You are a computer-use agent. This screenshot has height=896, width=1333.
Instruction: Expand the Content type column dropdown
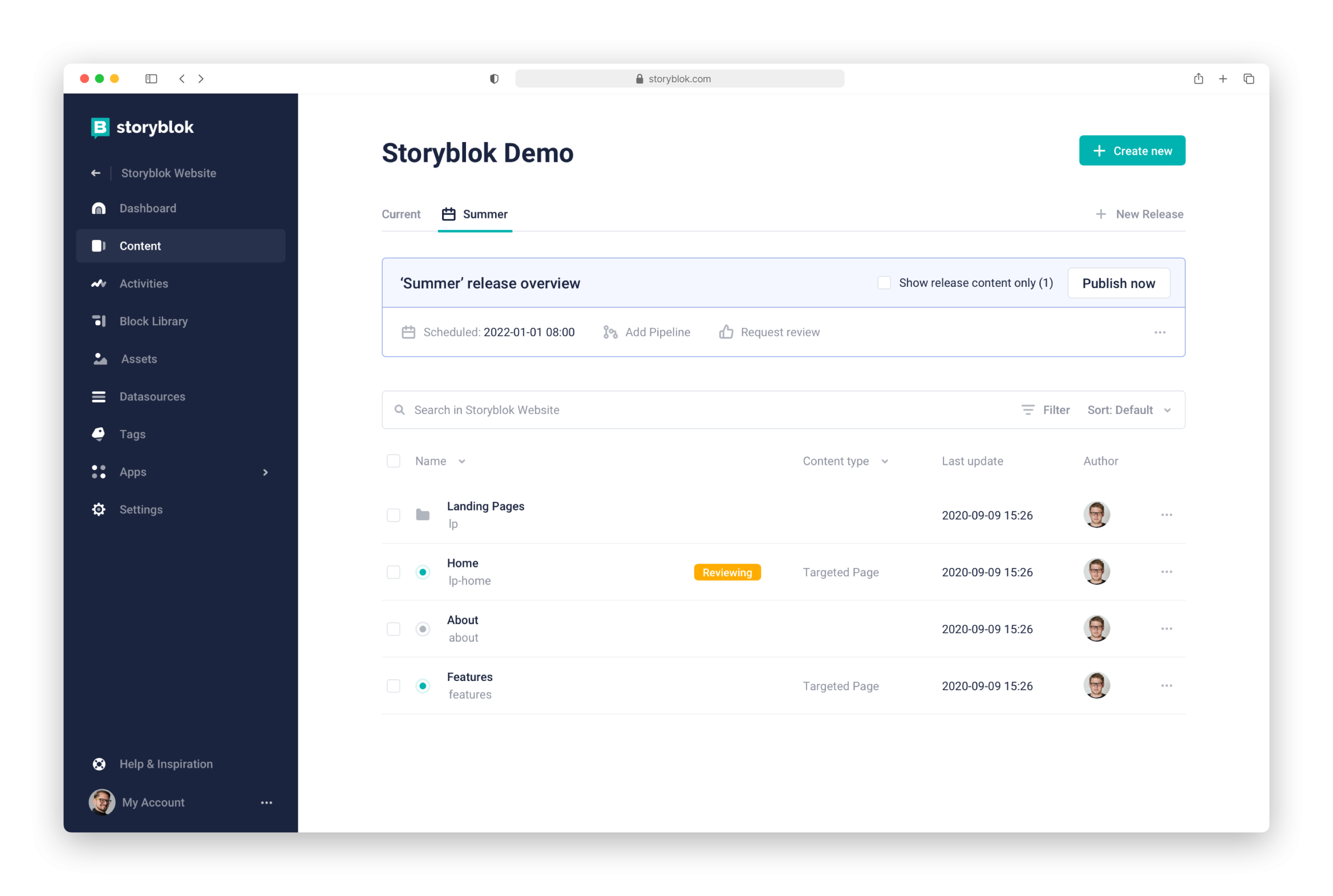pyautogui.click(x=885, y=461)
